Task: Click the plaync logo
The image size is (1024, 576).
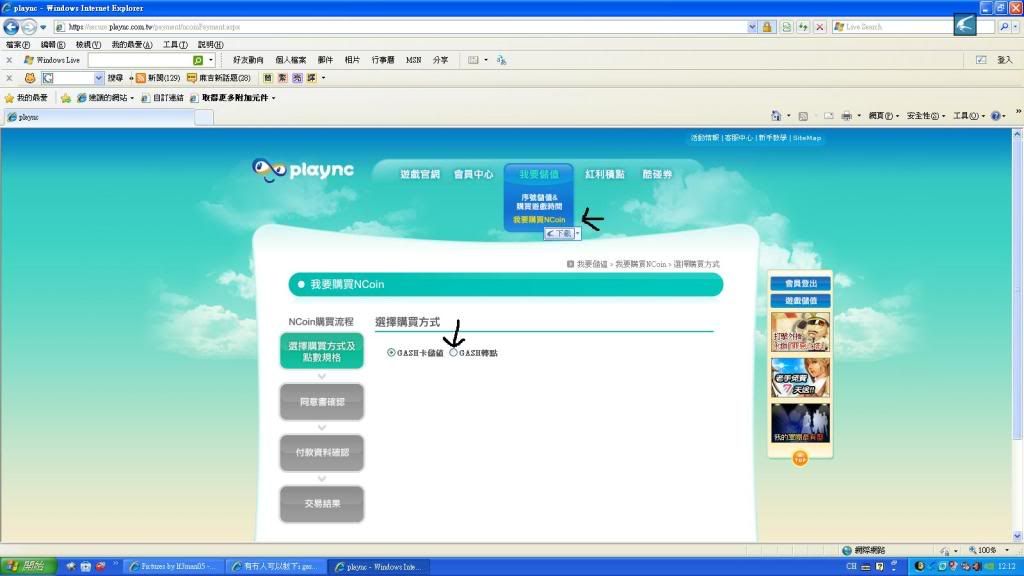Action: (303, 171)
